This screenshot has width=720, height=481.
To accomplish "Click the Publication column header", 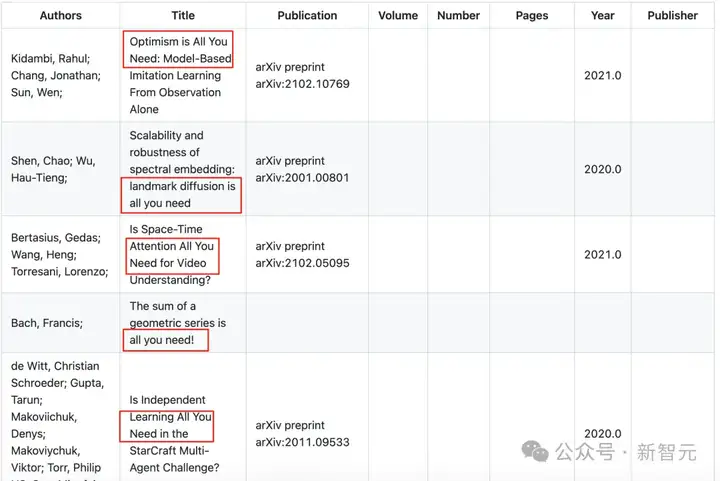I will (x=307, y=16).
